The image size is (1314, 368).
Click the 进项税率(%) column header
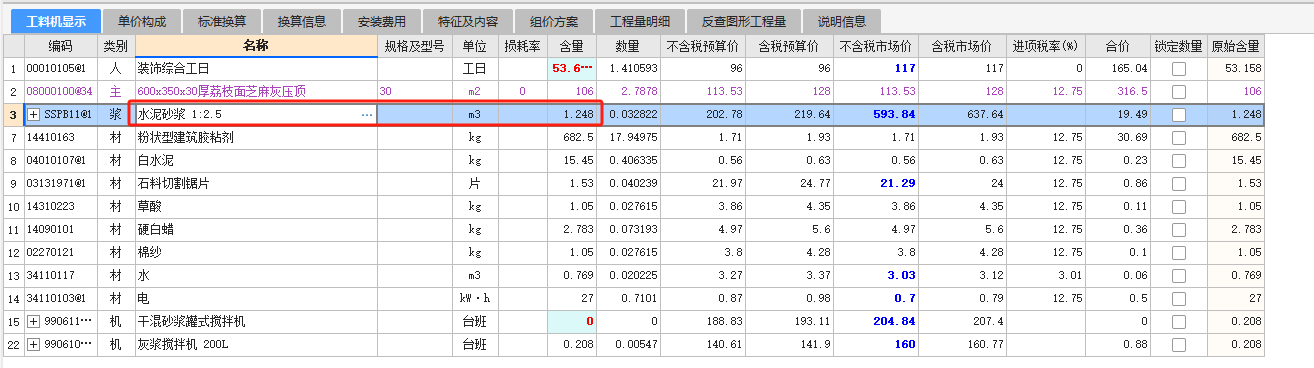tap(1045, 46)
